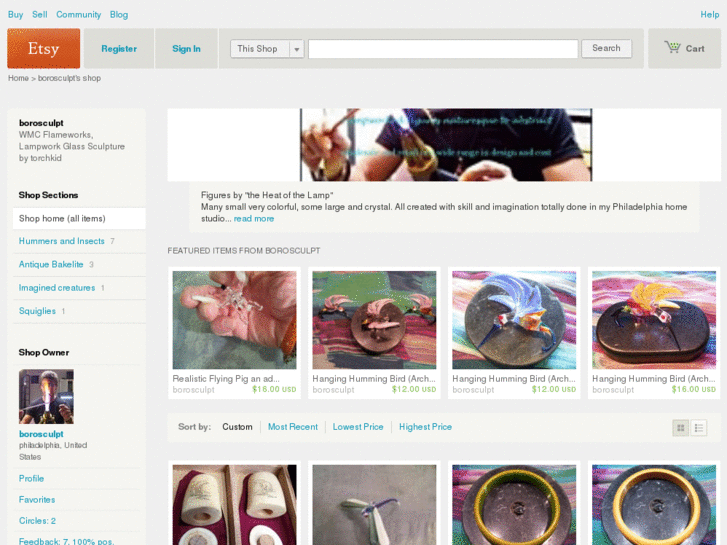Open the Profile link
The height and width of the screenshot is (545, 727).
32,479
